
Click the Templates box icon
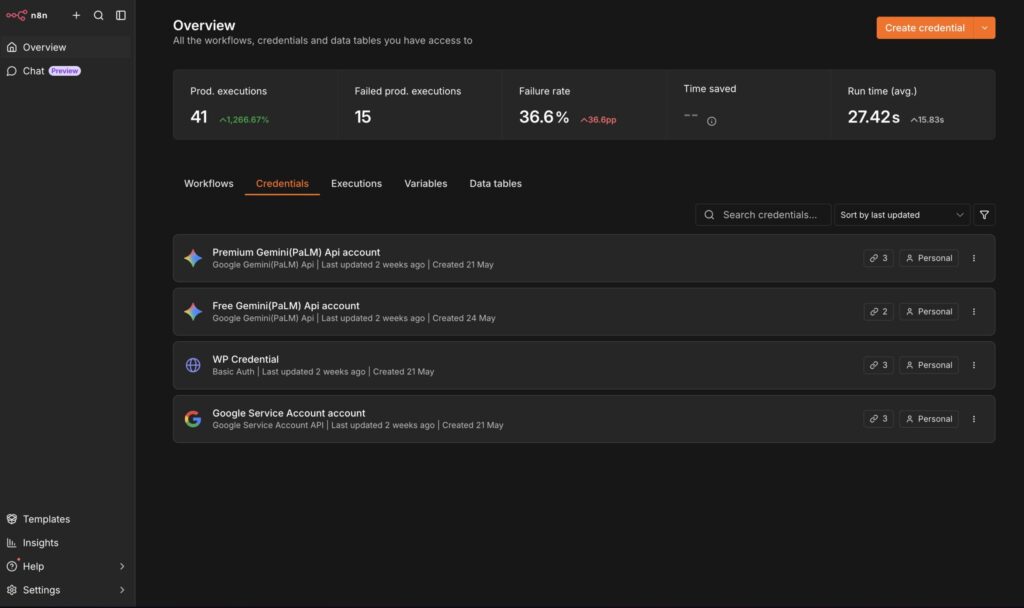(12, 519)
